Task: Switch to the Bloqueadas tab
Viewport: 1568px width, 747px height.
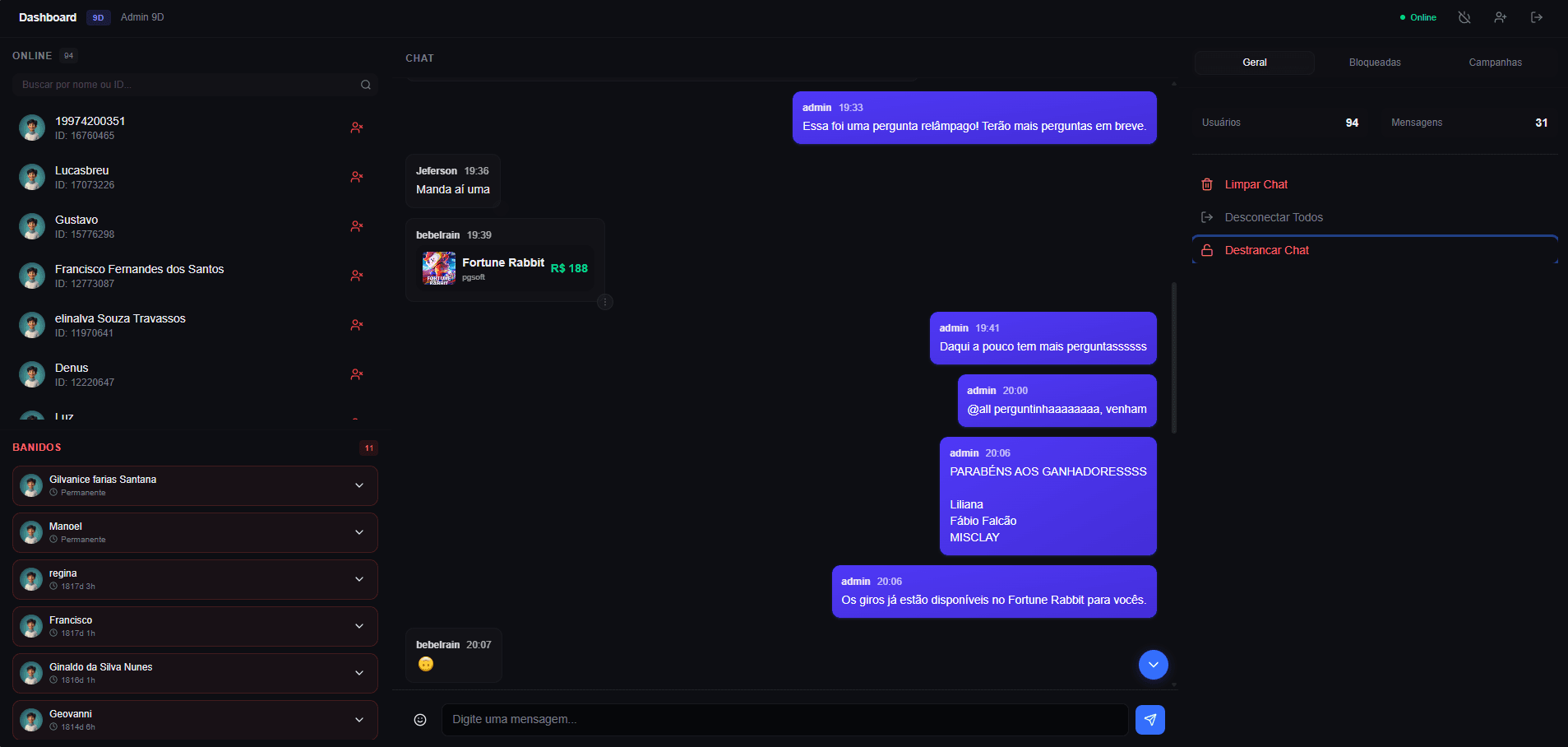Action: (x=1374, y=62)
